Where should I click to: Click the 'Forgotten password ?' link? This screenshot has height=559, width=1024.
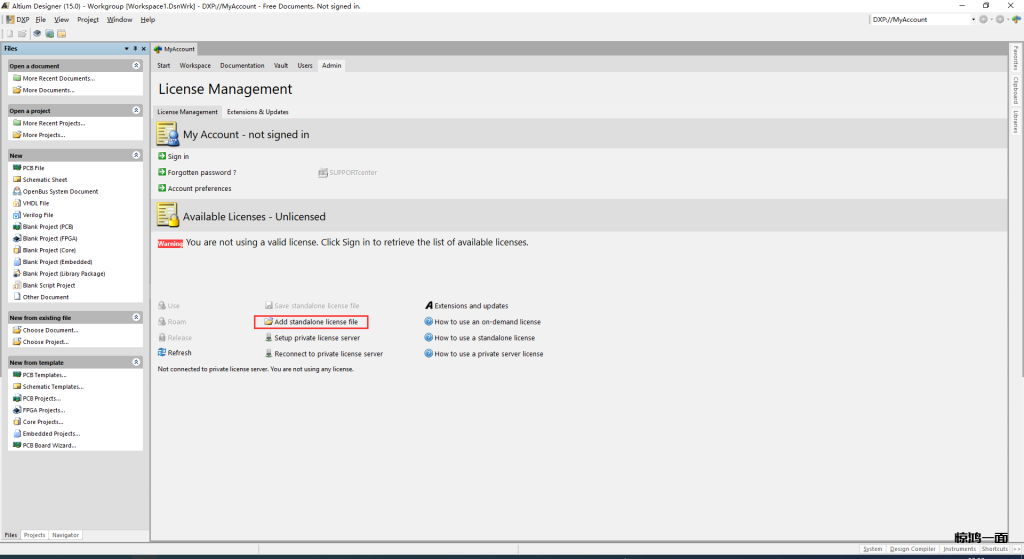pos(202,172)
